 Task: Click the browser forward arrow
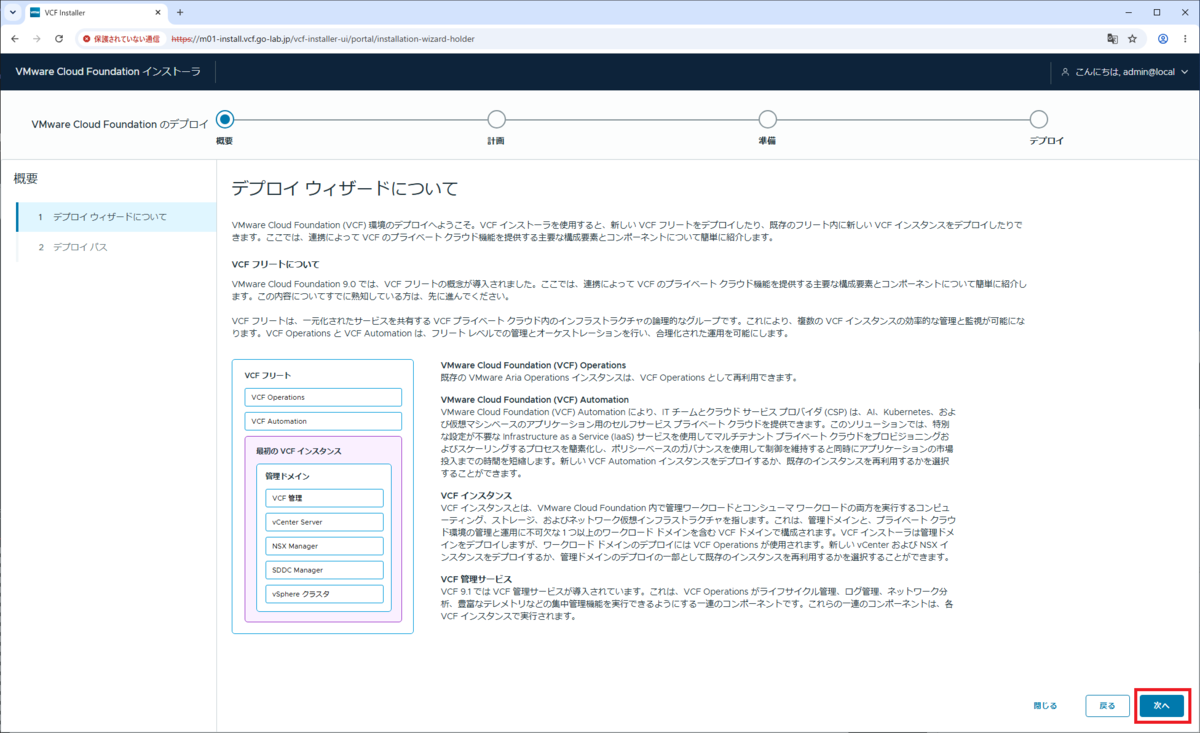pyautogui.click(x=37, y=39)
